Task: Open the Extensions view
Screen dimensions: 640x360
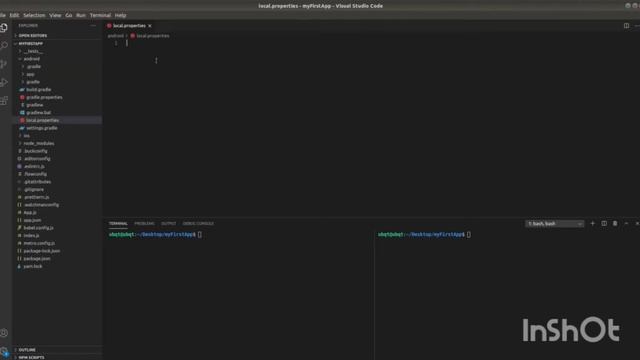Action: pos(4,100)
